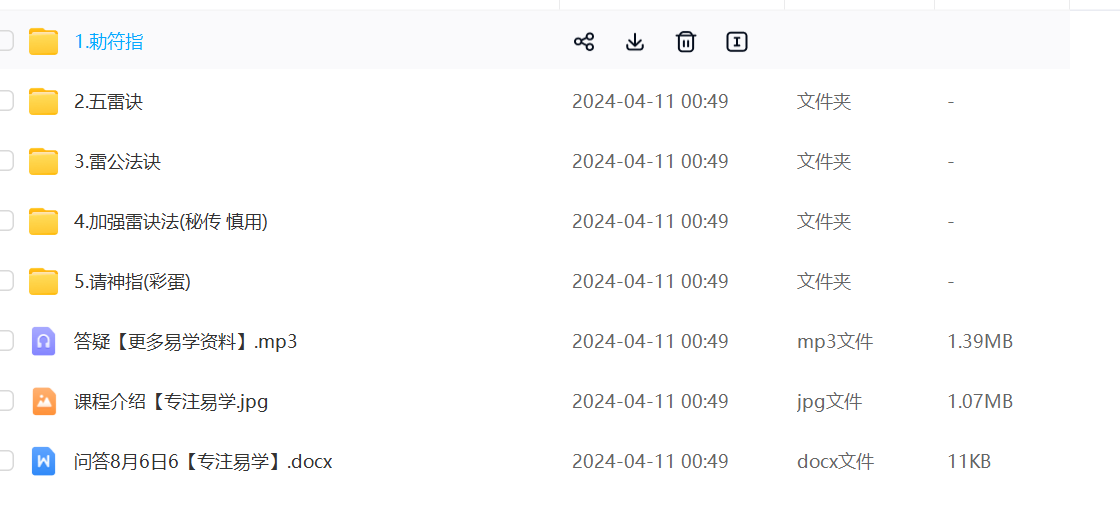
Task: Open the 3.雷公法诀 folder
Action: [x=117, y=162]
